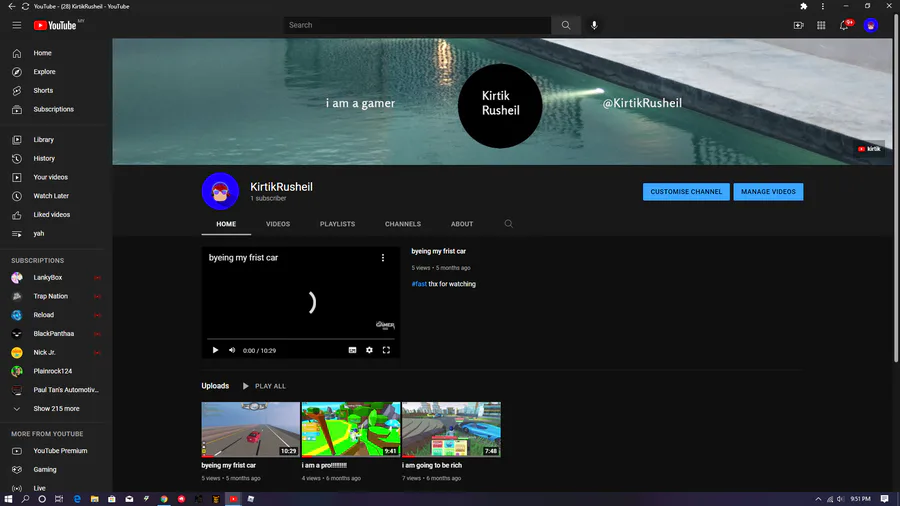Open the byeing my frist car thumbnail

[250, 429]
